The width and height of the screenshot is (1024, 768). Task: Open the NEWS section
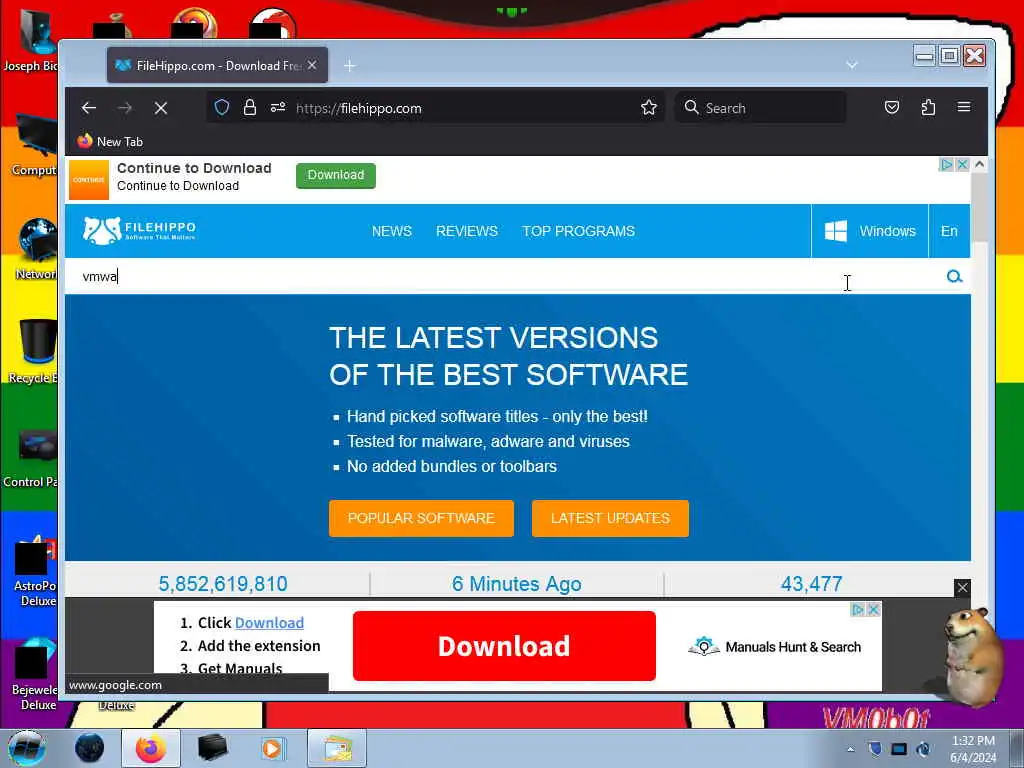click(392, 231)
